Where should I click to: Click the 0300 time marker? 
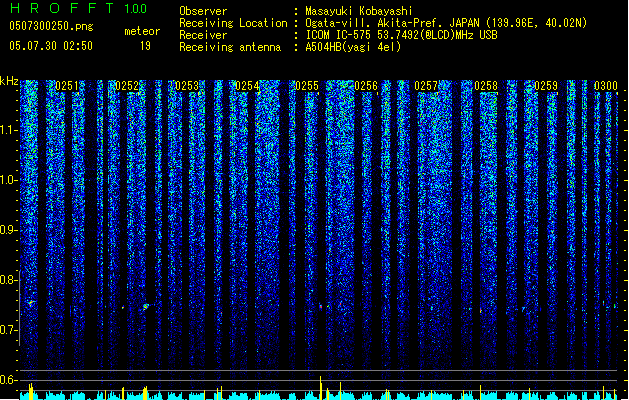pos(606,86)
